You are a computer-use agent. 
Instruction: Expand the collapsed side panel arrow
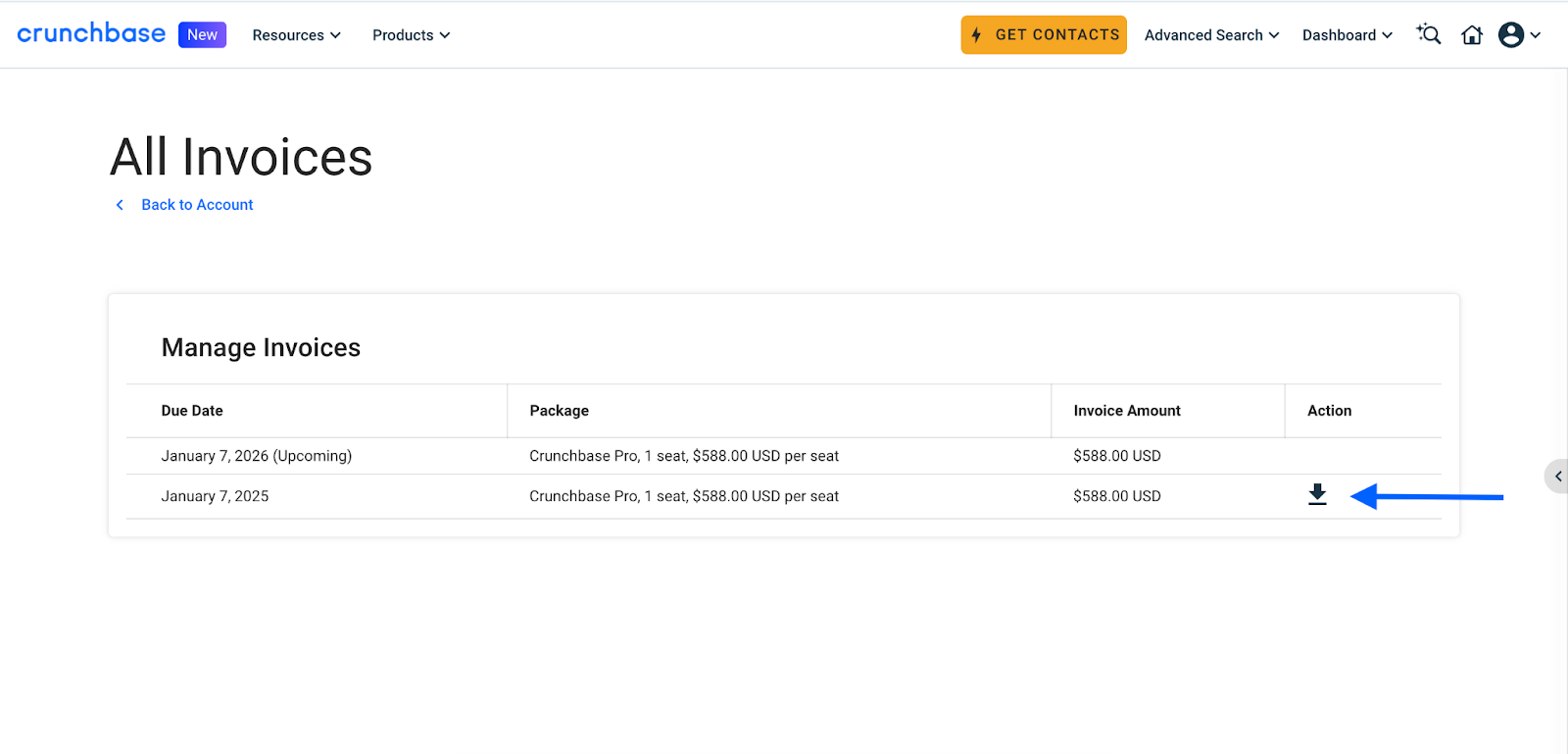[1557, 477]
